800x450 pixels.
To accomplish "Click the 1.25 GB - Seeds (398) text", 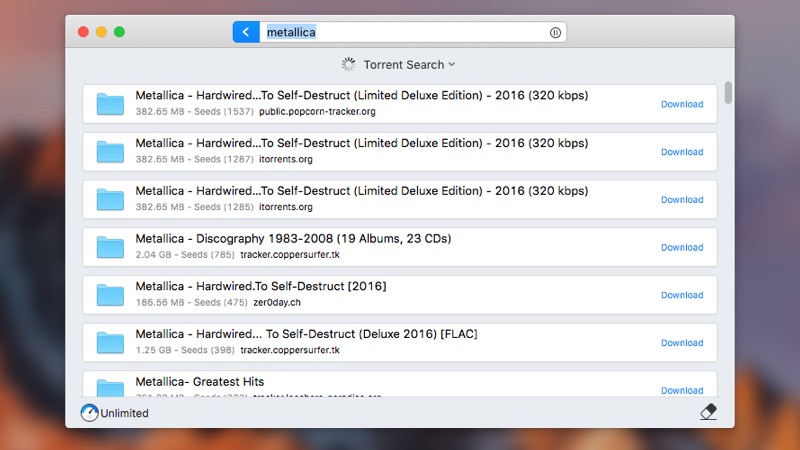I will 185,350.
